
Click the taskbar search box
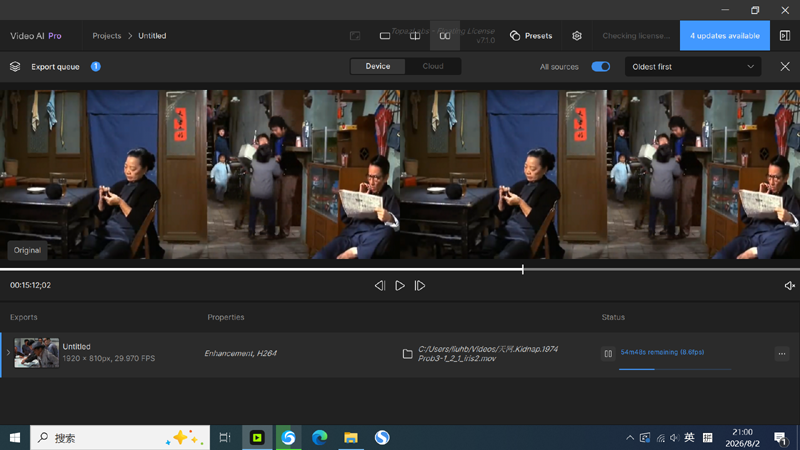(x=120, y=438)
